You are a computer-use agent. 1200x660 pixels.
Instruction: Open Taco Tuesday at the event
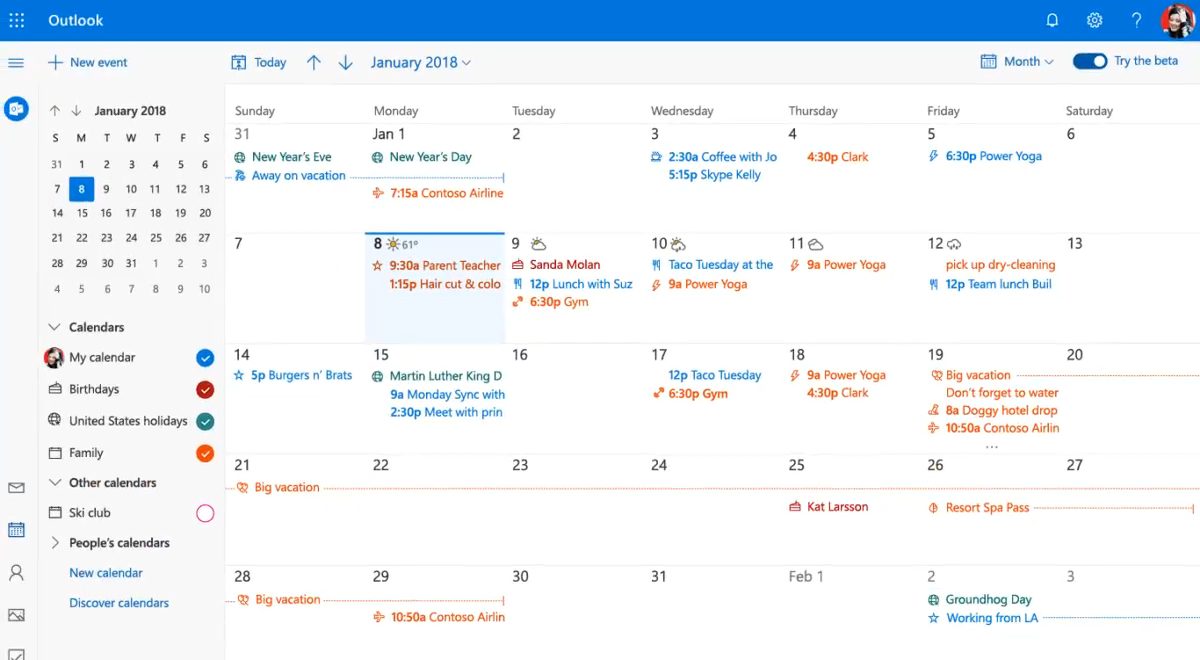point(712,265)
